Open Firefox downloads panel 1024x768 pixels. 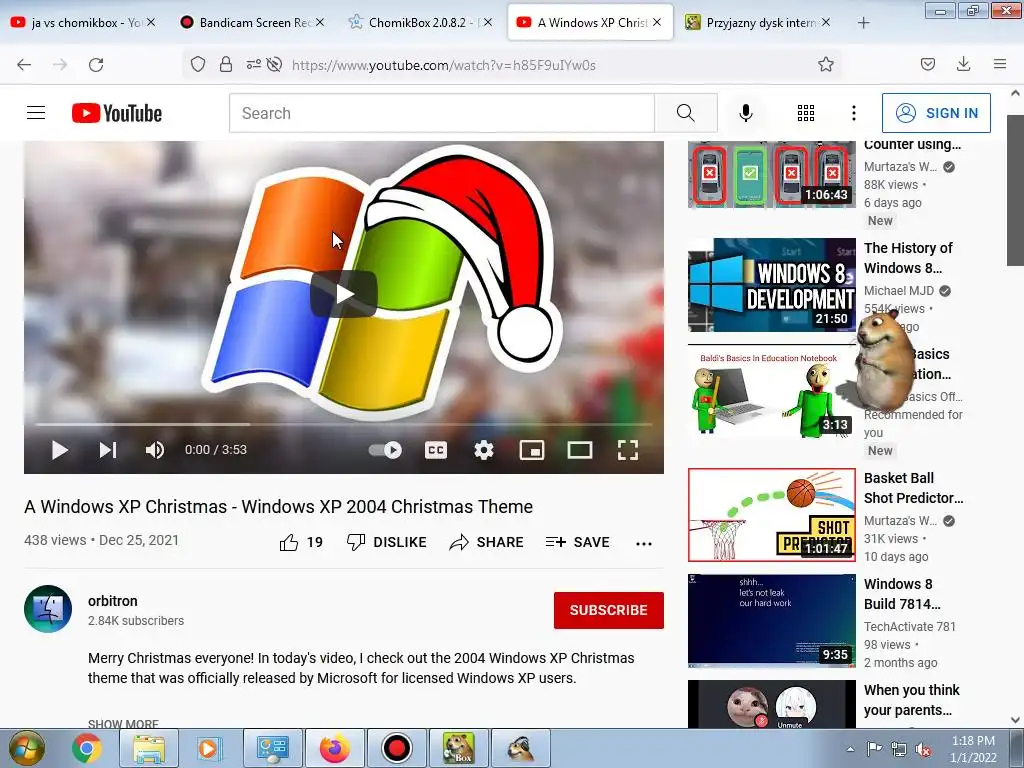pos(963,64)
